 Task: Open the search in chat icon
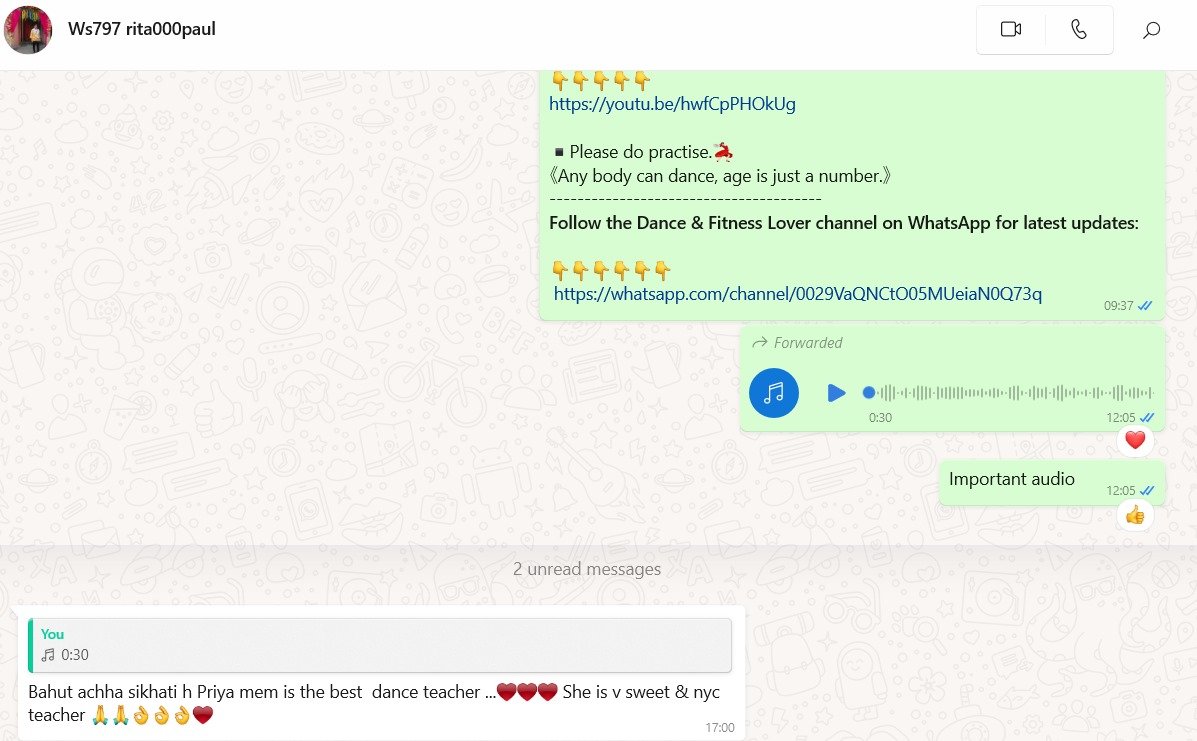click(1151, 30)
